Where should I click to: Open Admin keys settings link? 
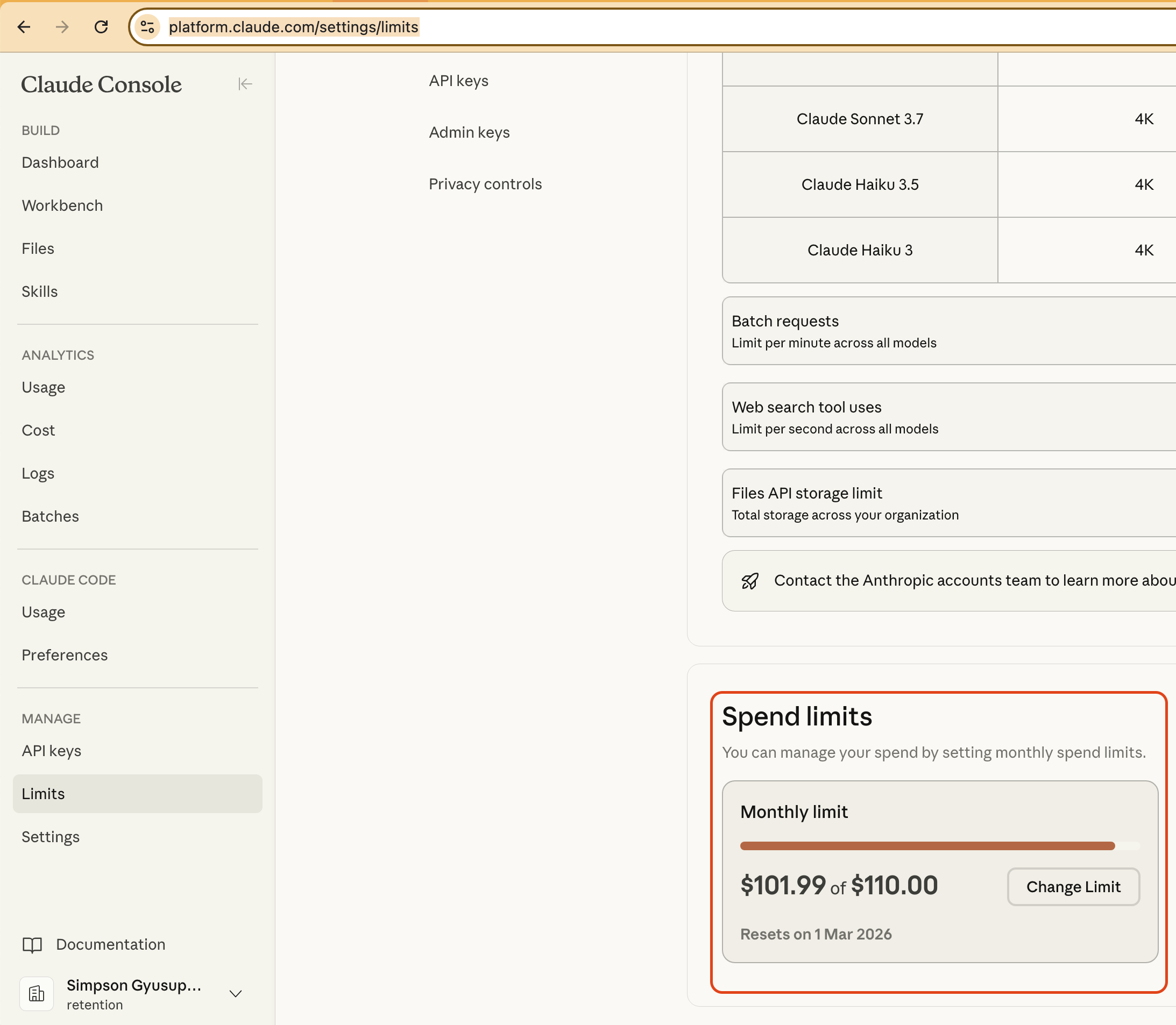coord(469,132)
